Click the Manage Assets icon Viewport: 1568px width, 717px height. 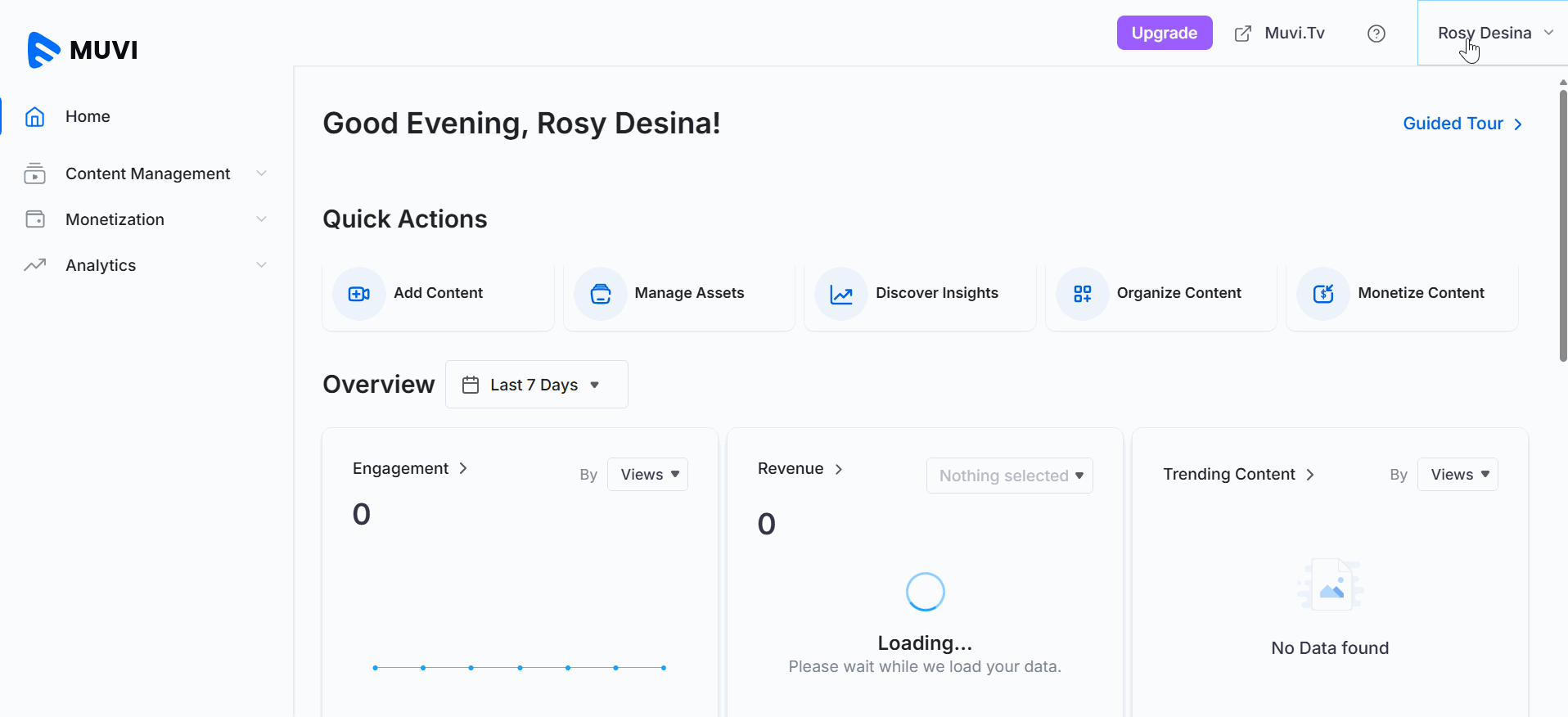[x=601, y=294]
